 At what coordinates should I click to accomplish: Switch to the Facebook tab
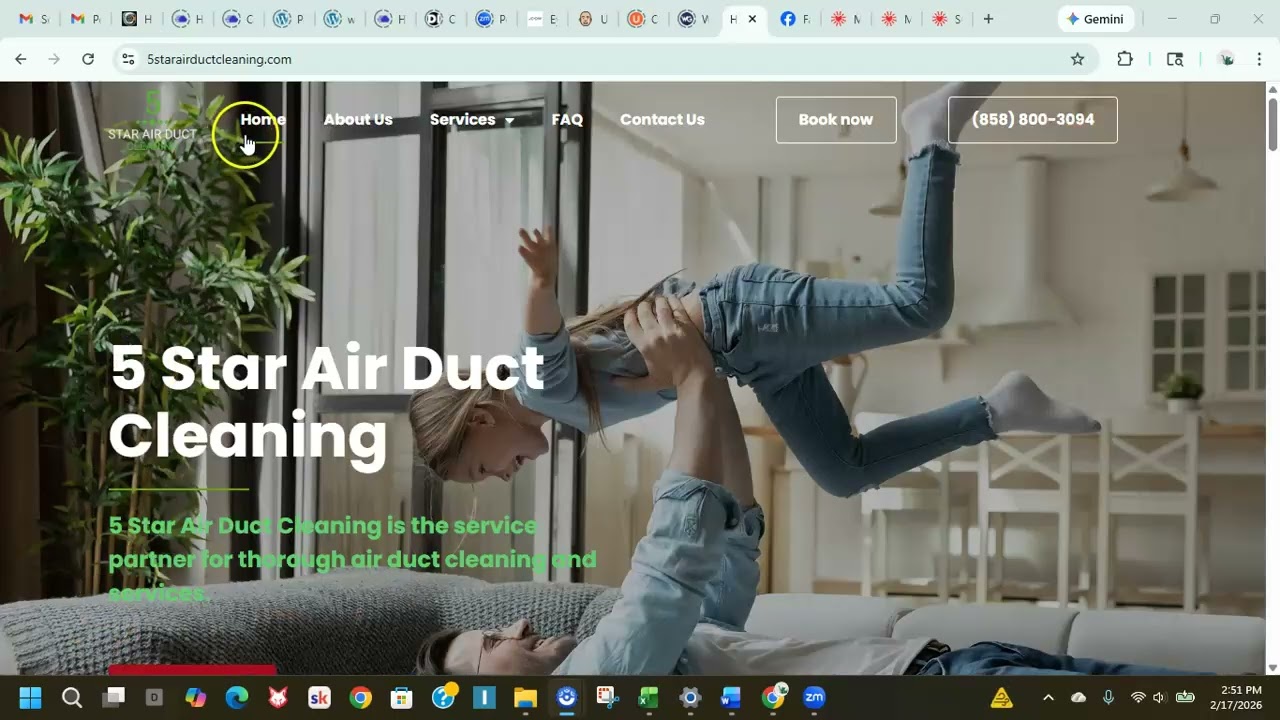tap(795, 19)
